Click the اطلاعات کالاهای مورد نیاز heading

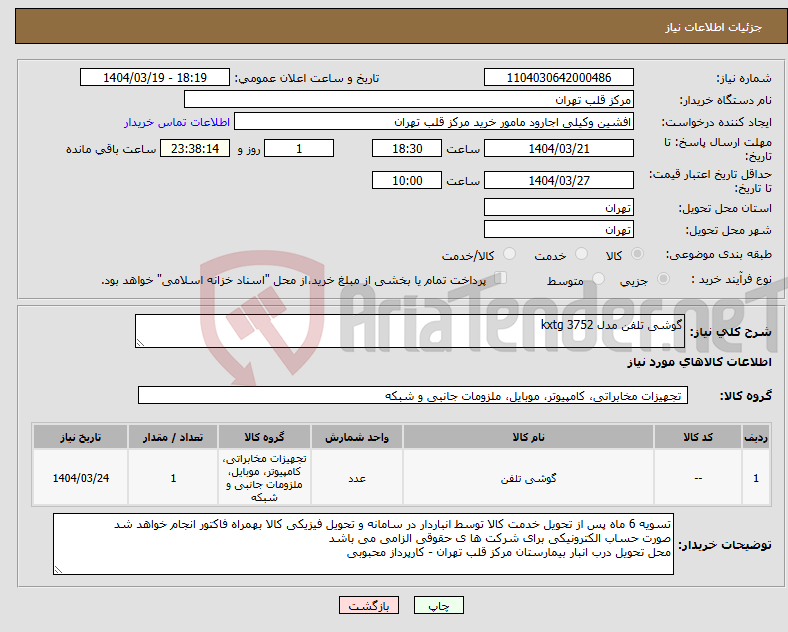699,362
